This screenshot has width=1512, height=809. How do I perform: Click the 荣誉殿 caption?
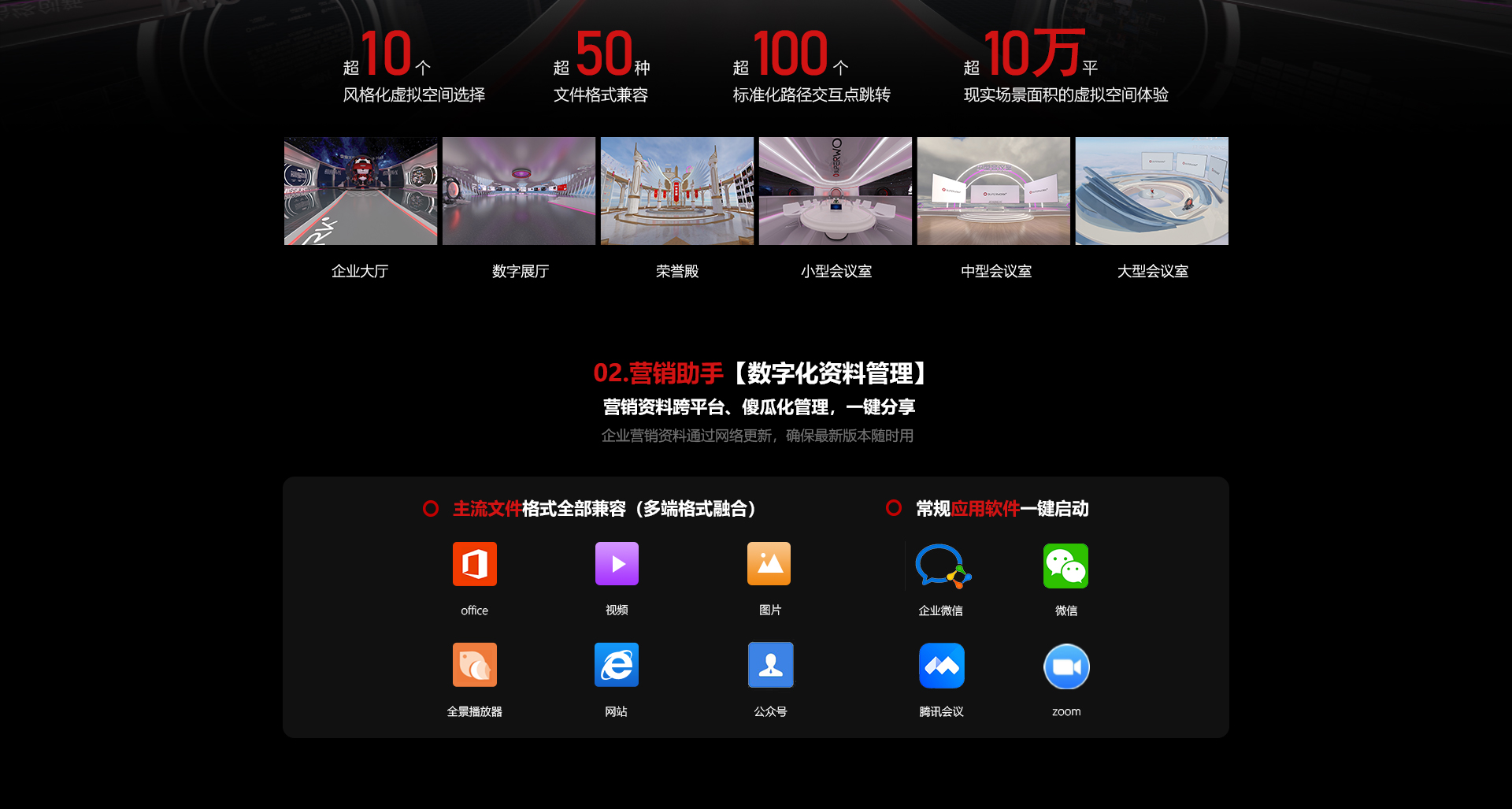(677, 271)
